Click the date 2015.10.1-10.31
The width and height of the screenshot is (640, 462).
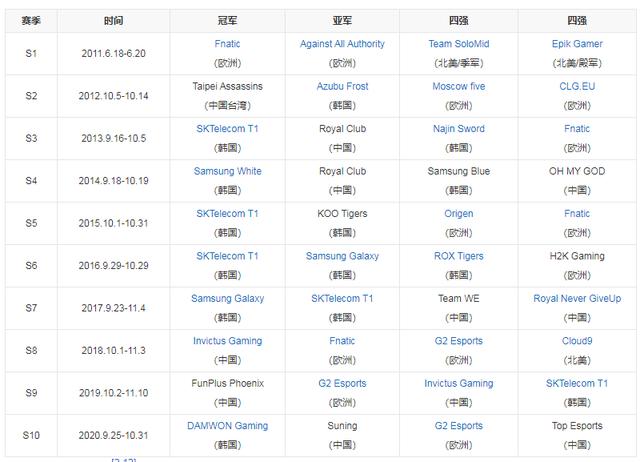click(113, 223)
